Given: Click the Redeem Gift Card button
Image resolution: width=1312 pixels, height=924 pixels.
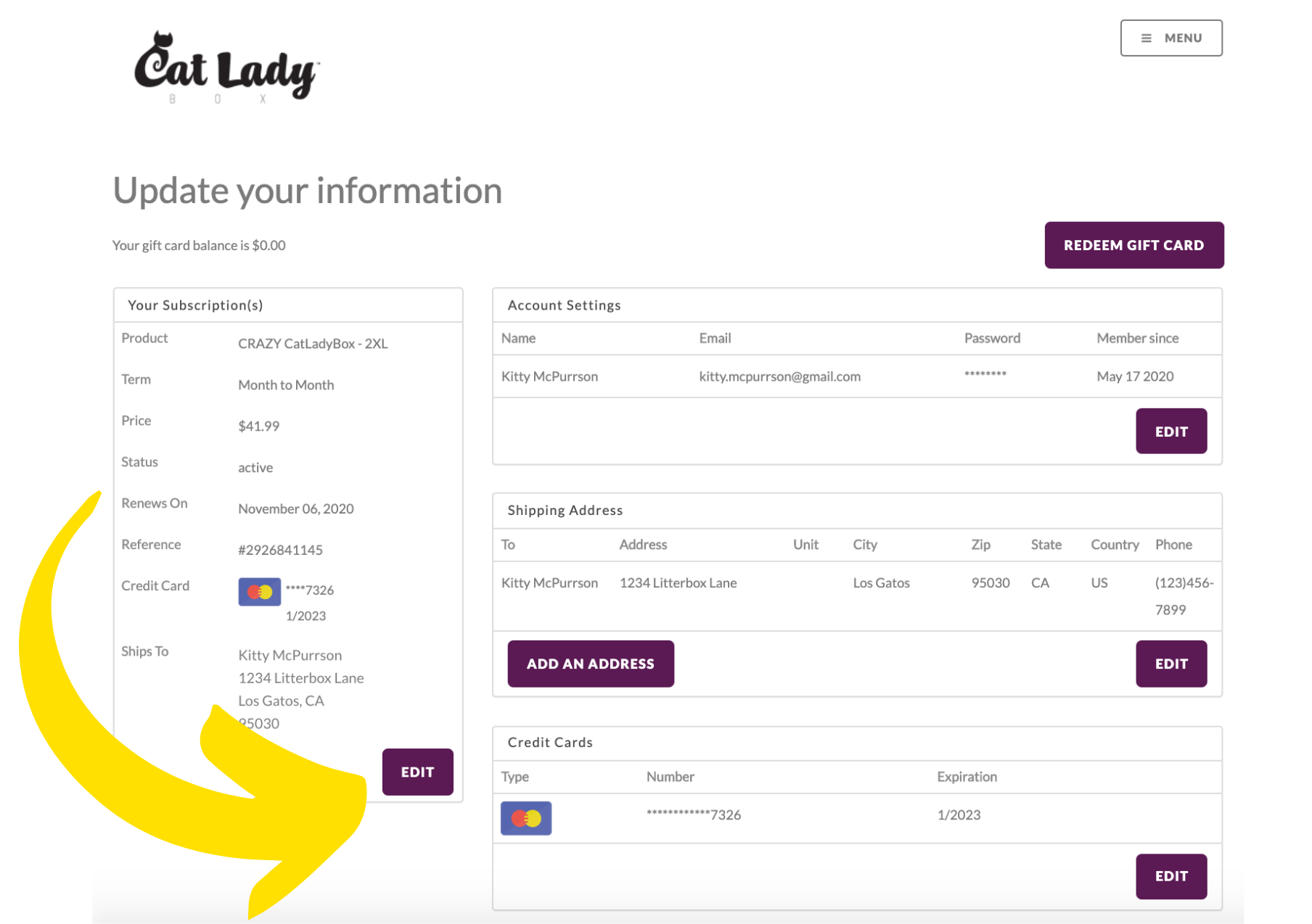Looking at the screenshot, I should point(1133,245).
